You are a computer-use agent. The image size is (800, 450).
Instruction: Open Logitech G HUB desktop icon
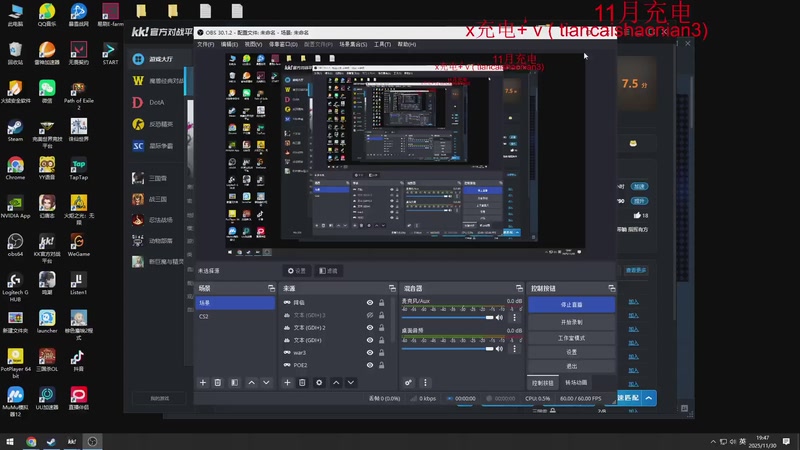click(x=15, y=287)
